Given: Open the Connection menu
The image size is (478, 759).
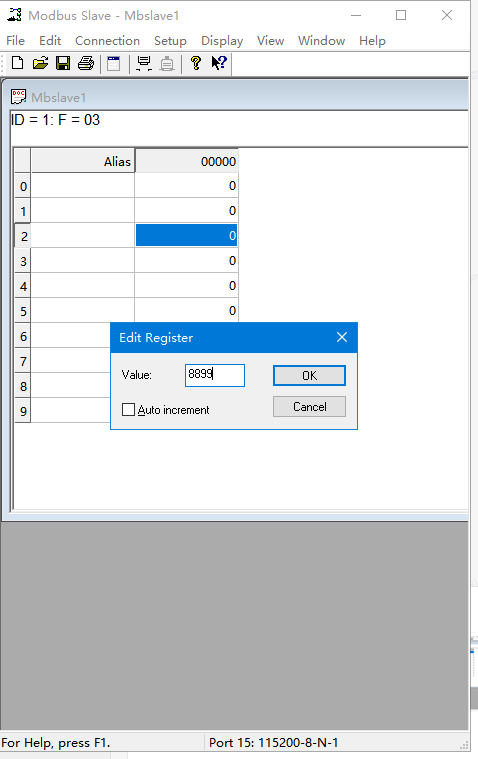Looking at the screenshot, I should (107, 41).
